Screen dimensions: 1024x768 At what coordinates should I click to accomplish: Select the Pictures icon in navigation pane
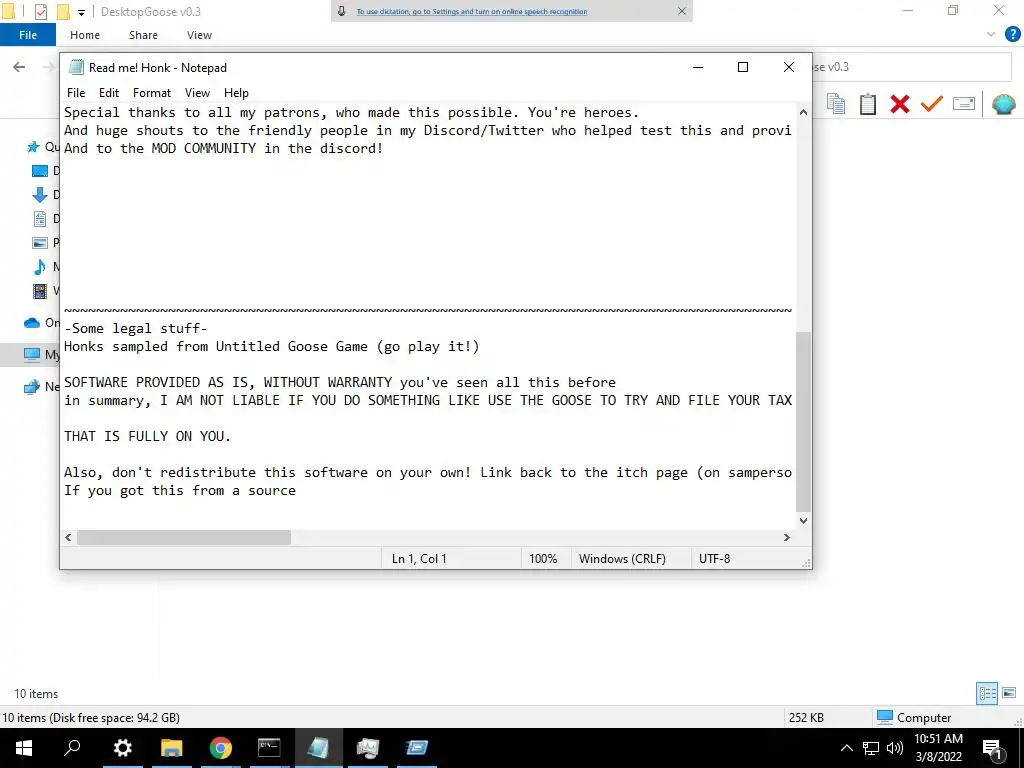pyautogui.click(x=40, y=243)
